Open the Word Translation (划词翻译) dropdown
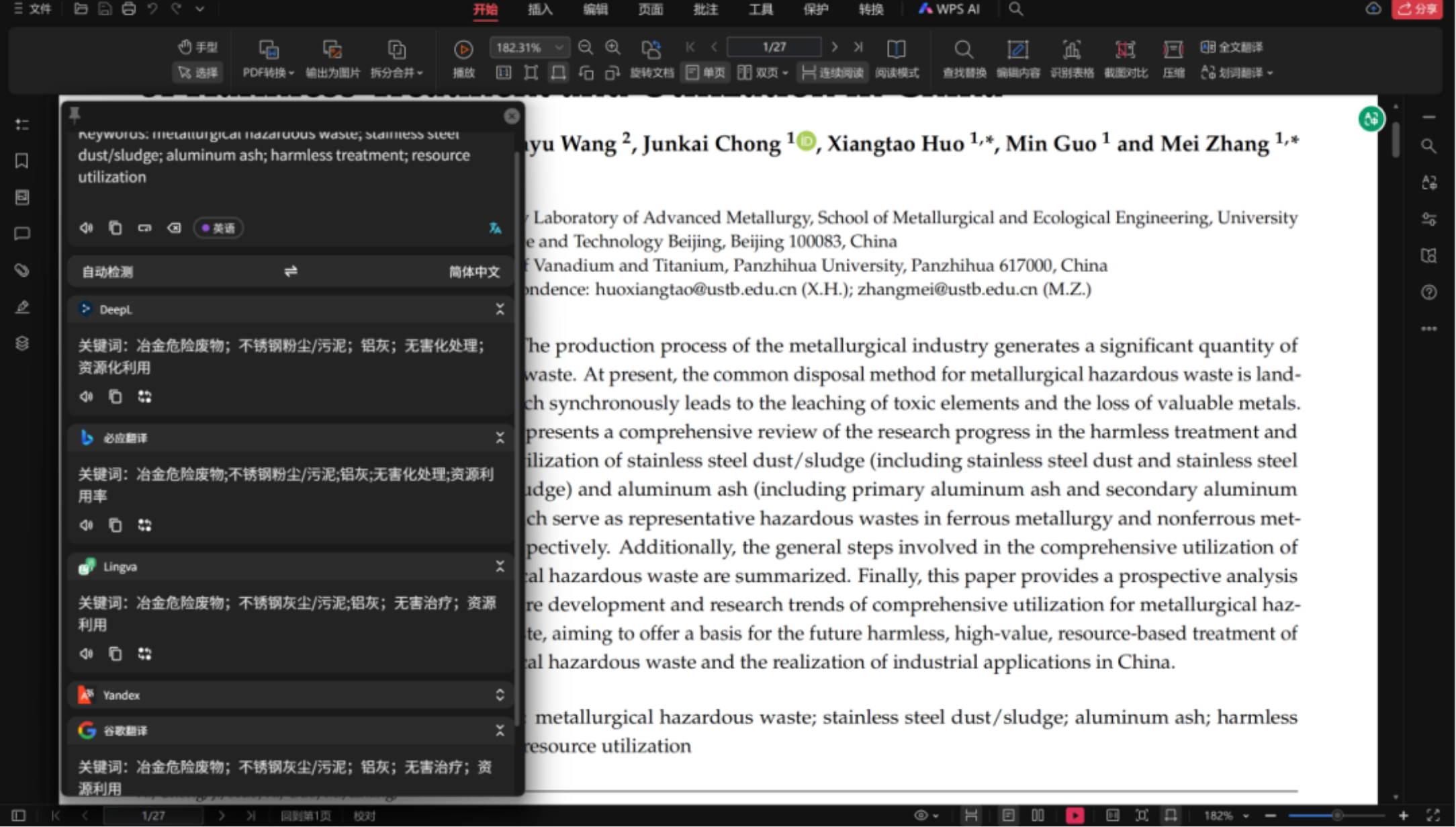The image size is (1456, 827). point(1237,73)
